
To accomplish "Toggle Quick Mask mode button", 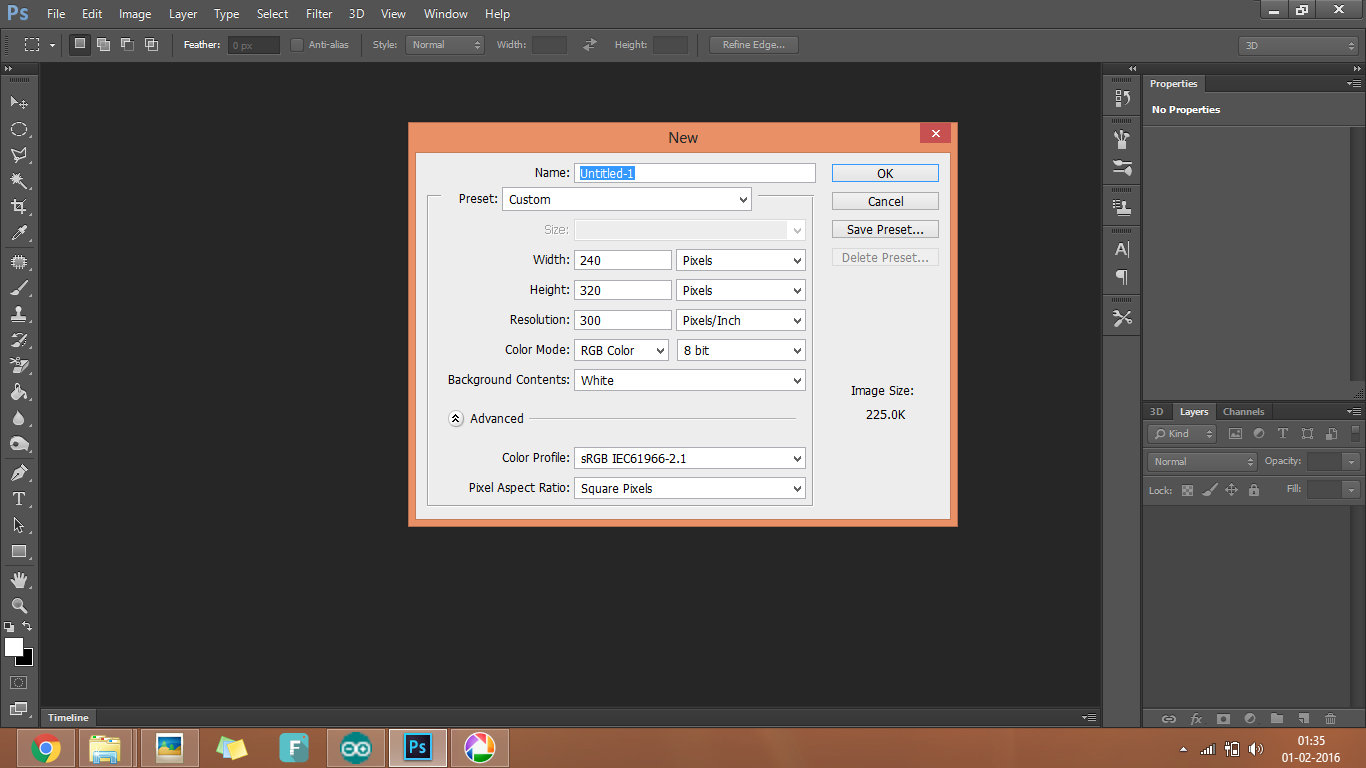I will 19,682.
